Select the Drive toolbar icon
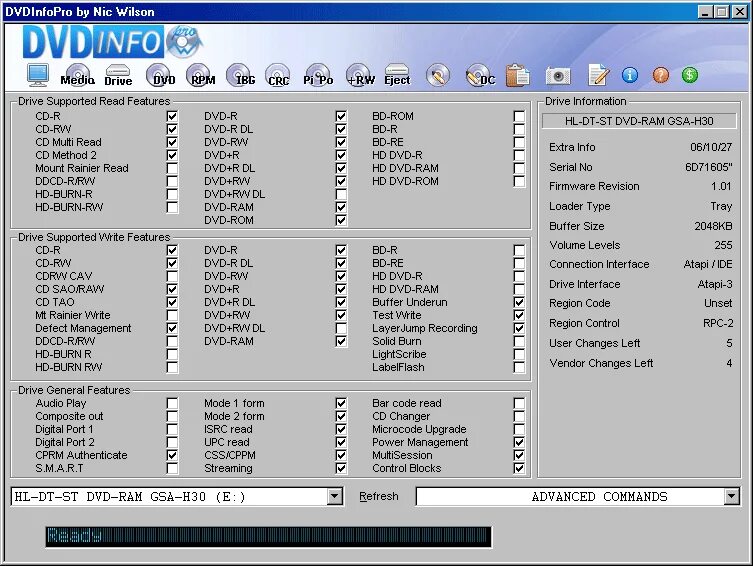This screenshot has width=753, height=566. tap(118, 75)
